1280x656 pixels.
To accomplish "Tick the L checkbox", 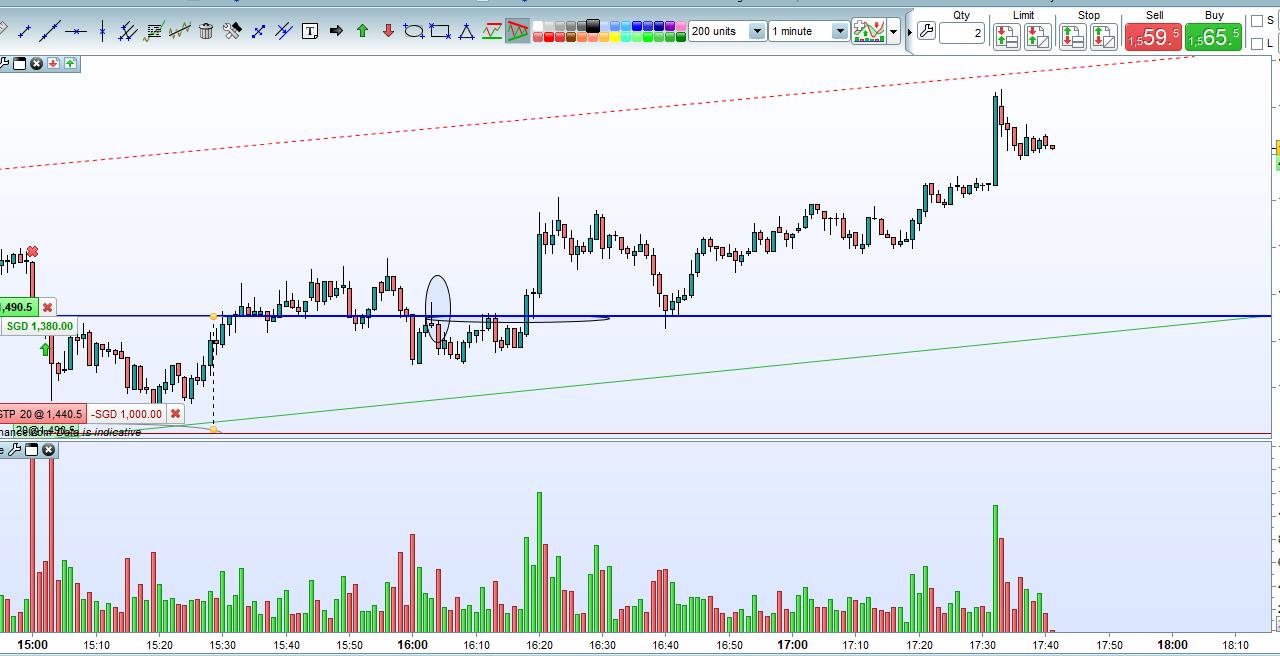I will pos(1257,44).
